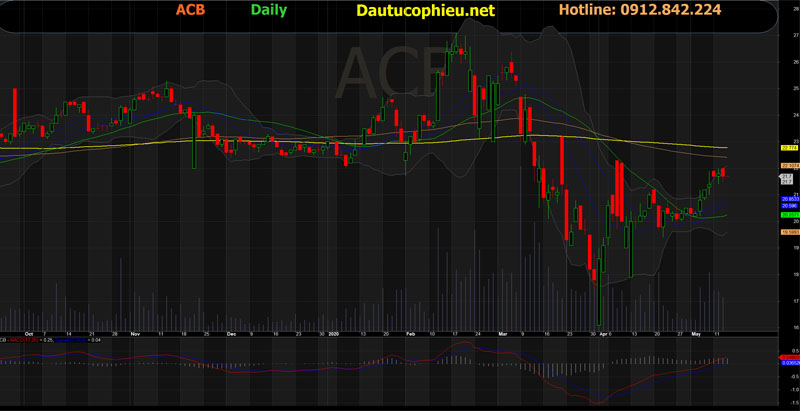
Task: Click the ACB ticker label in header
Action: pyautogui.click(x=190, y=10)
